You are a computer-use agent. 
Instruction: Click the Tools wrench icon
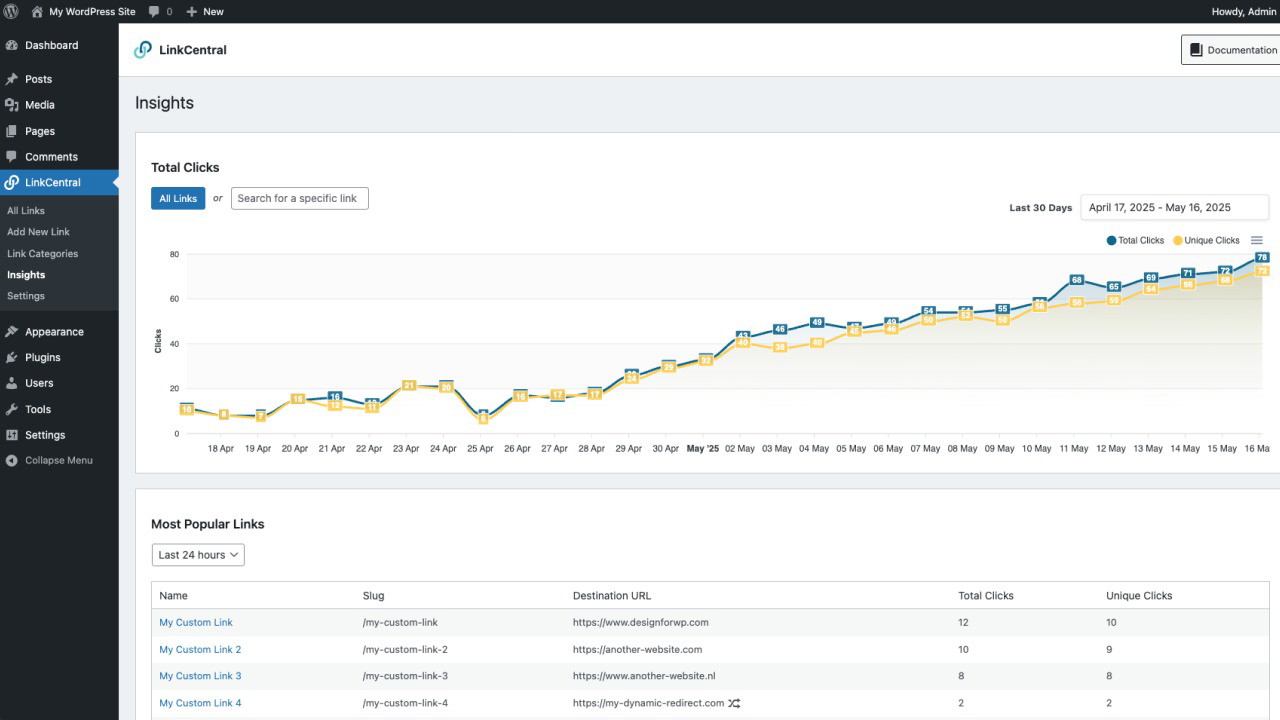[12, 409]
